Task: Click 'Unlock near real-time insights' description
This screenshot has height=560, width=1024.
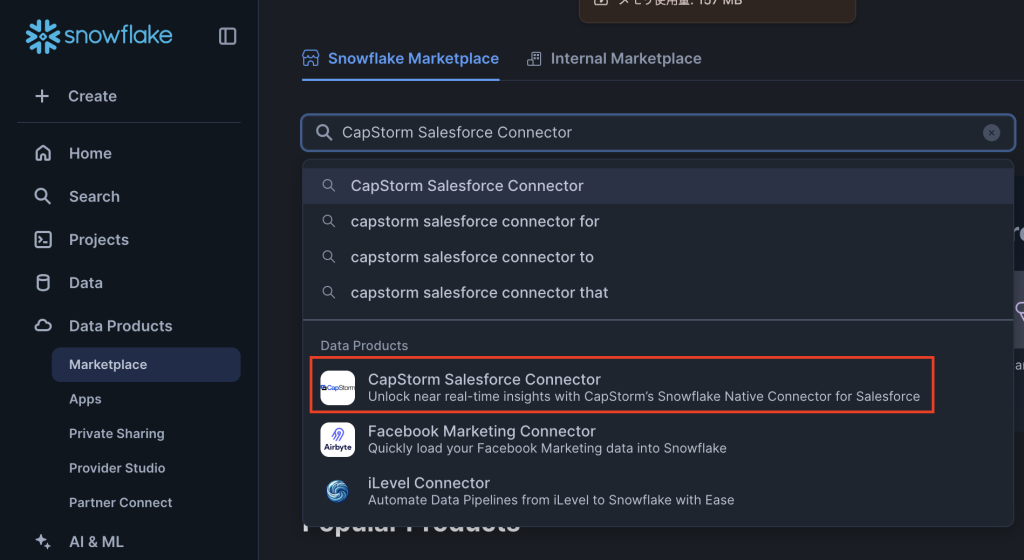Action: click(x=643, y=396)
